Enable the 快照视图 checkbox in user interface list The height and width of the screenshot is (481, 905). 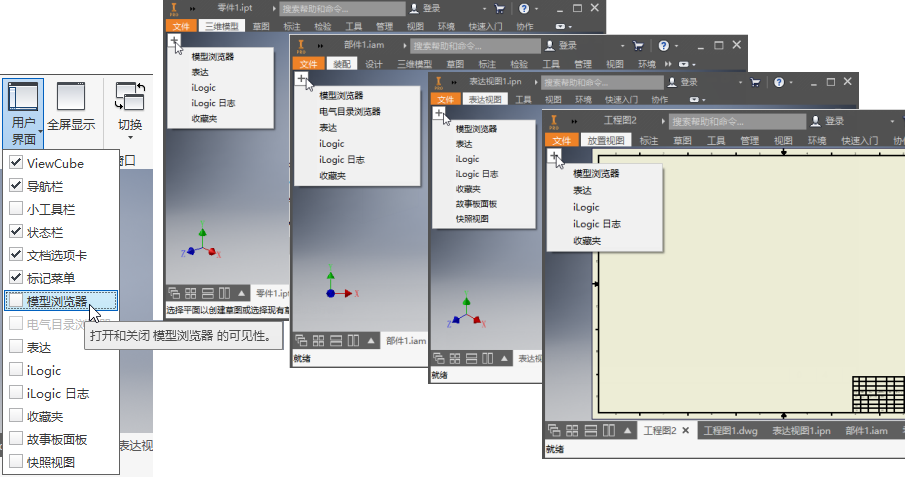tap(16, 461)
